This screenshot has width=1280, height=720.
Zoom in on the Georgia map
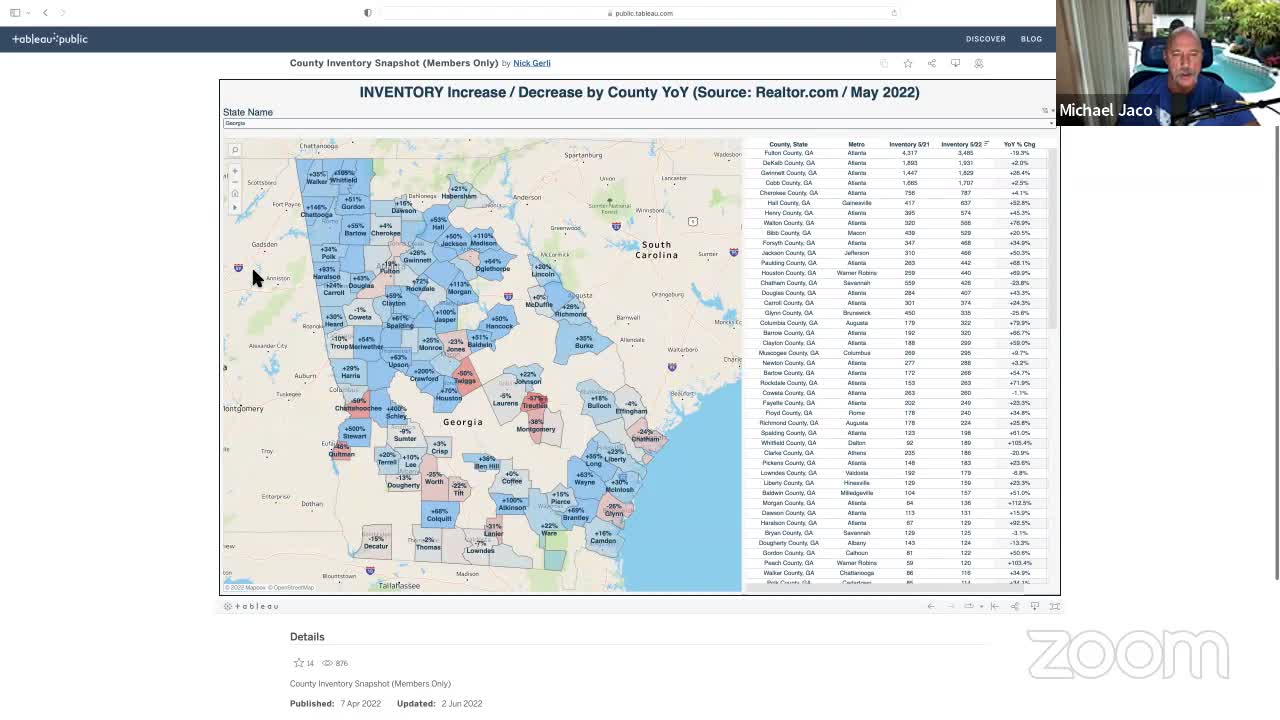tap(235, 171)
